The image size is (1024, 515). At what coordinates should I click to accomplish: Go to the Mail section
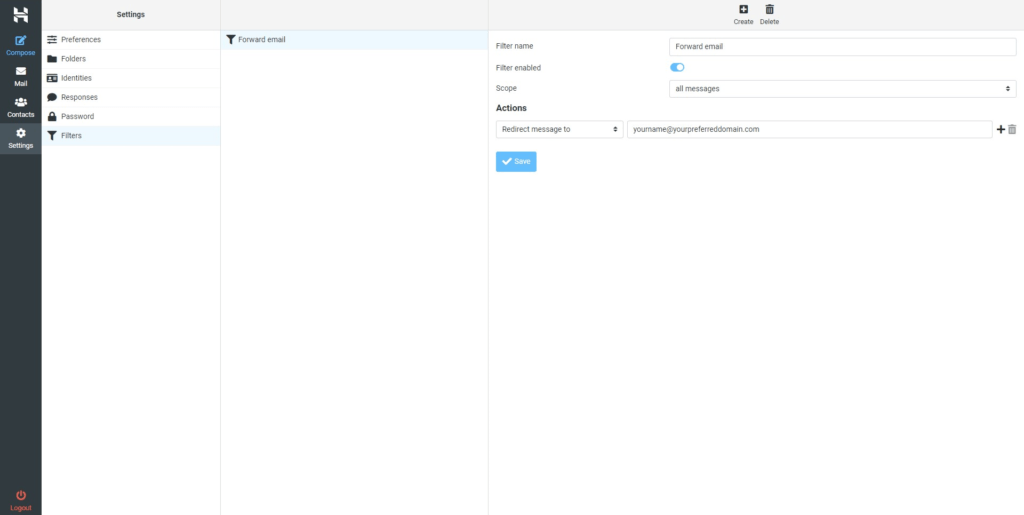coord(21,76)
